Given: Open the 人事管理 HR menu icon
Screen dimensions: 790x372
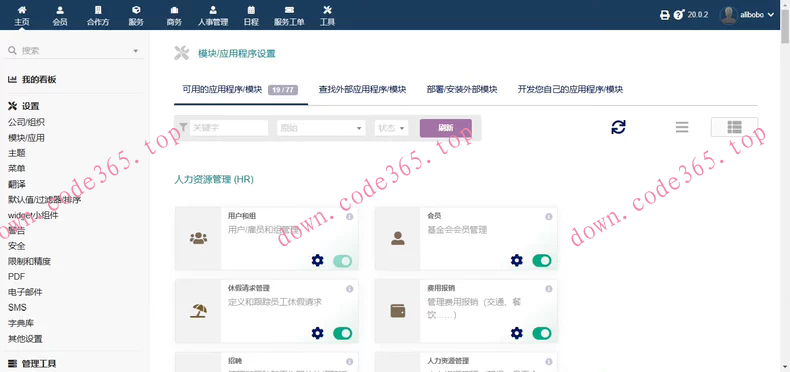Looking at the screenshot, I should 213,10.
